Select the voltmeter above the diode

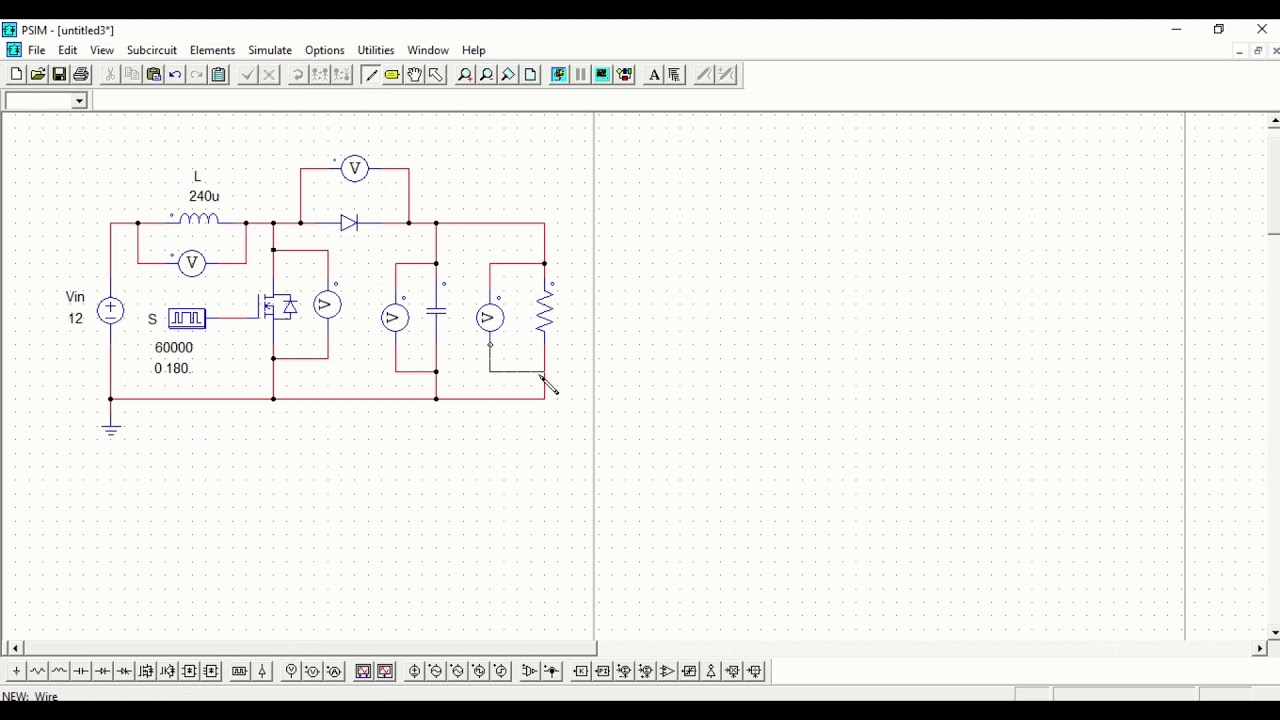[x=354, y=169]
